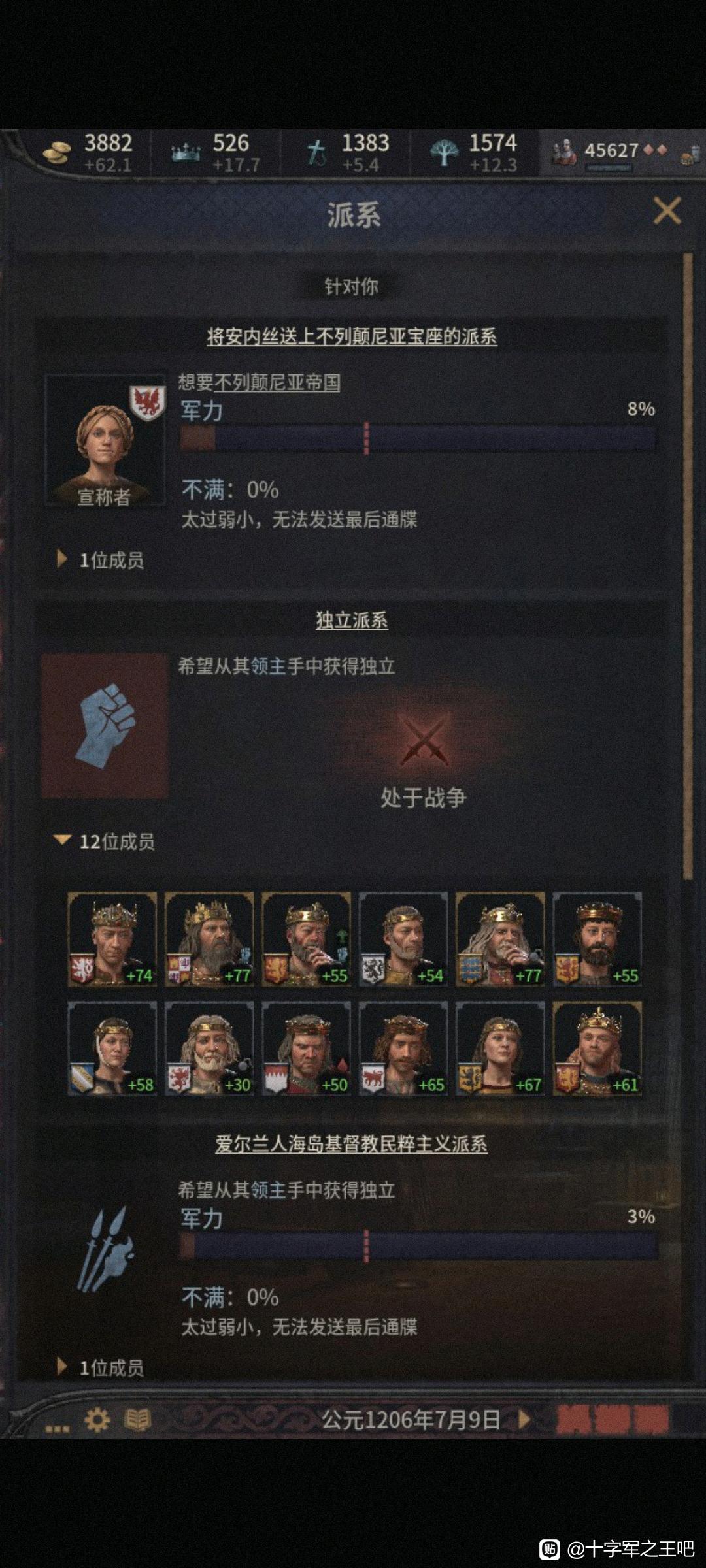Open the encyclopedia book icon
Image resolution: width=706 pixels, height=1568 pixels.
[138, 1420]
